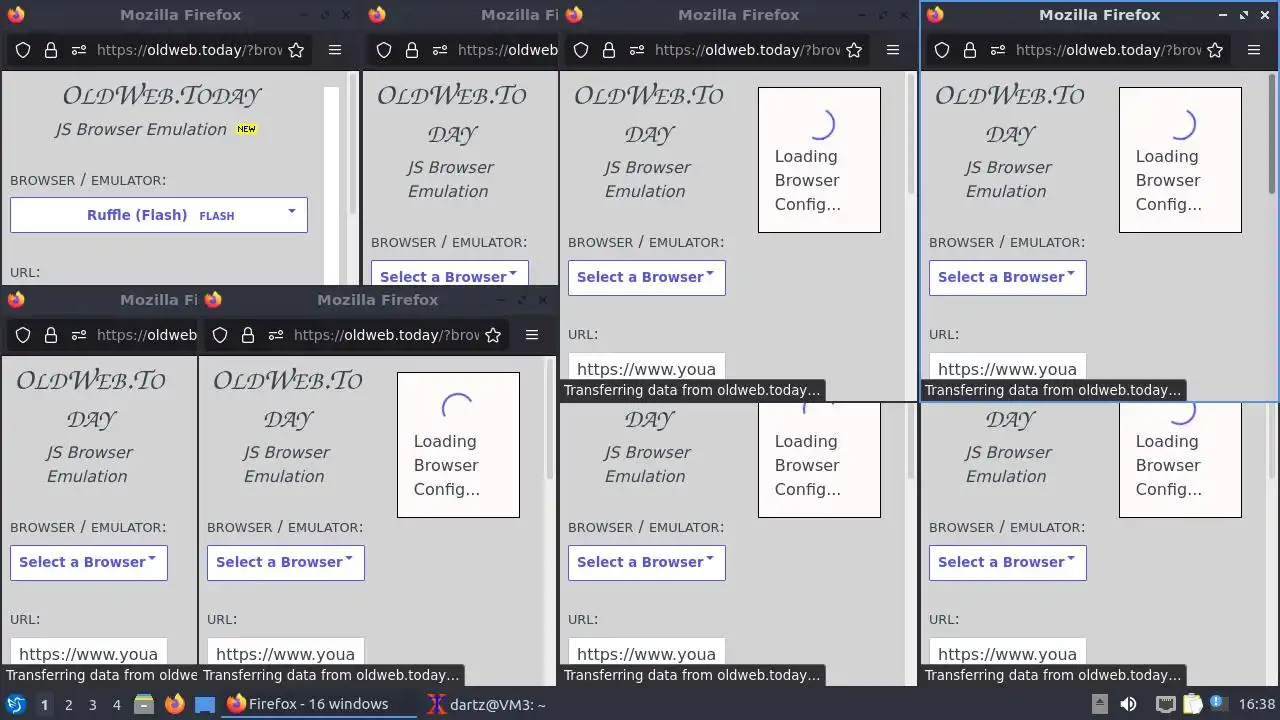Open Select a Browser in the narrow bottom-left window

(x=88, y=562)
